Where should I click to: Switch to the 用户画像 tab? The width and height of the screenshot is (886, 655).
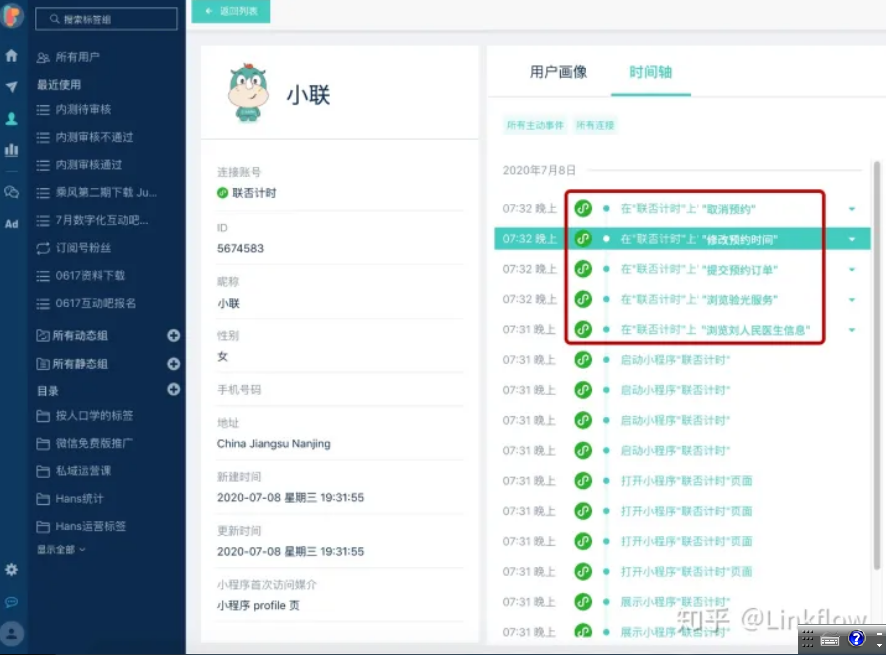(x=558, y=72)
